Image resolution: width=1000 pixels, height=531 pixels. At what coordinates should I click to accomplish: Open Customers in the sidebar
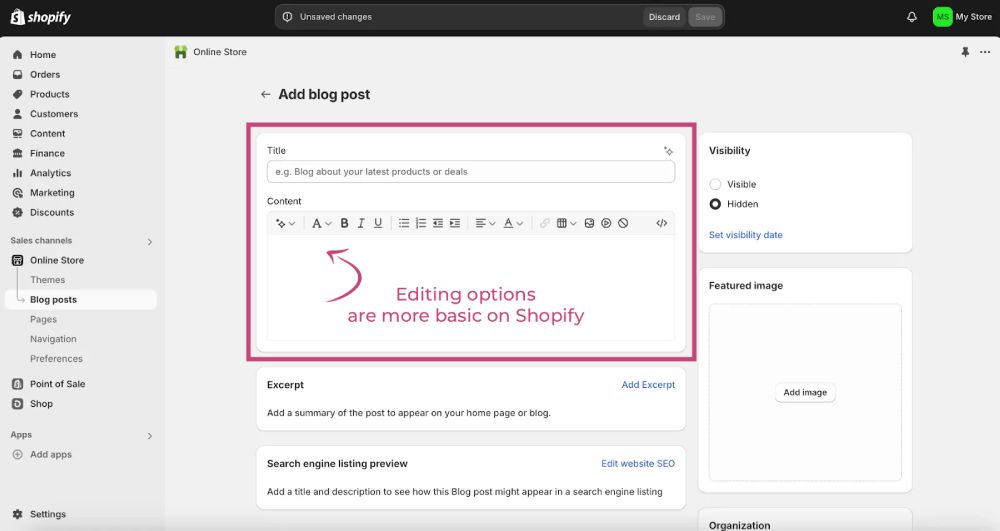coord(54,114)
